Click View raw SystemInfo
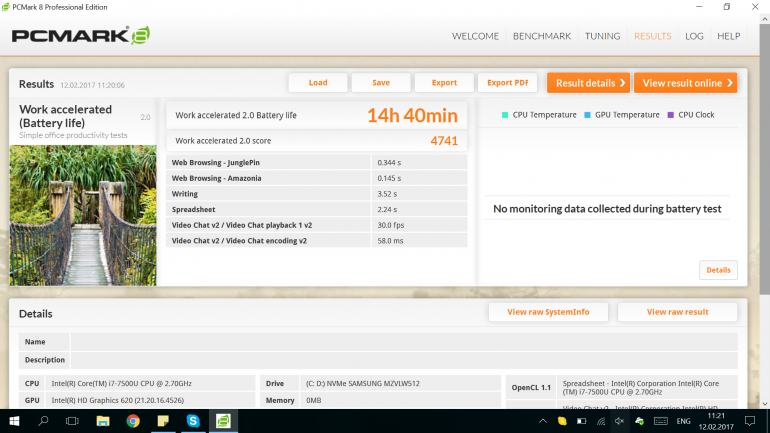 pos(548,312)
